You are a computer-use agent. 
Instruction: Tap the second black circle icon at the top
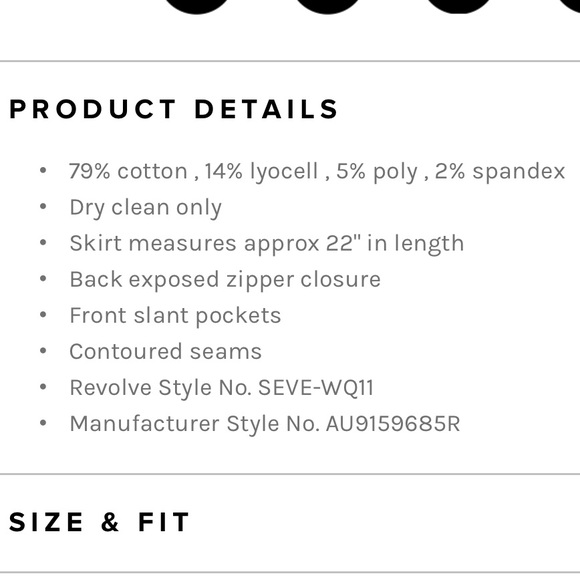(x=327, y=6)
